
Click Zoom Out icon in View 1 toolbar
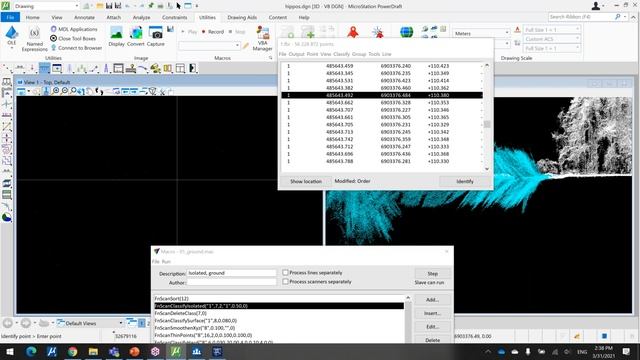[64, 91]
